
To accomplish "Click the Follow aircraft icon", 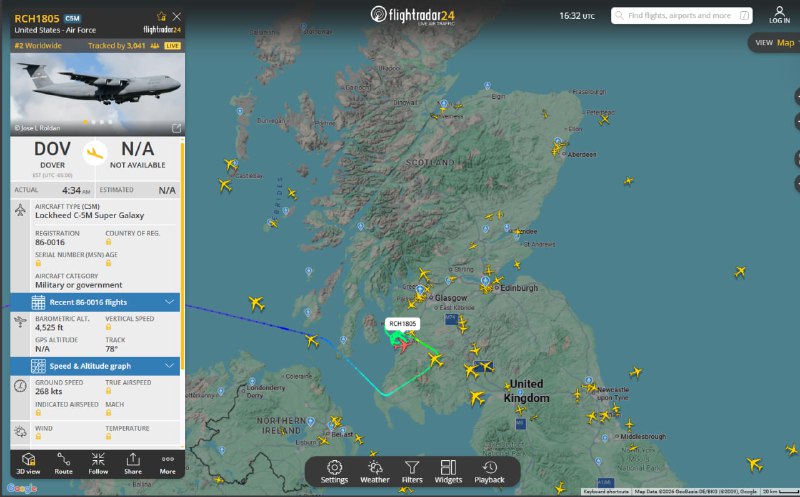I will click(98, 462).
